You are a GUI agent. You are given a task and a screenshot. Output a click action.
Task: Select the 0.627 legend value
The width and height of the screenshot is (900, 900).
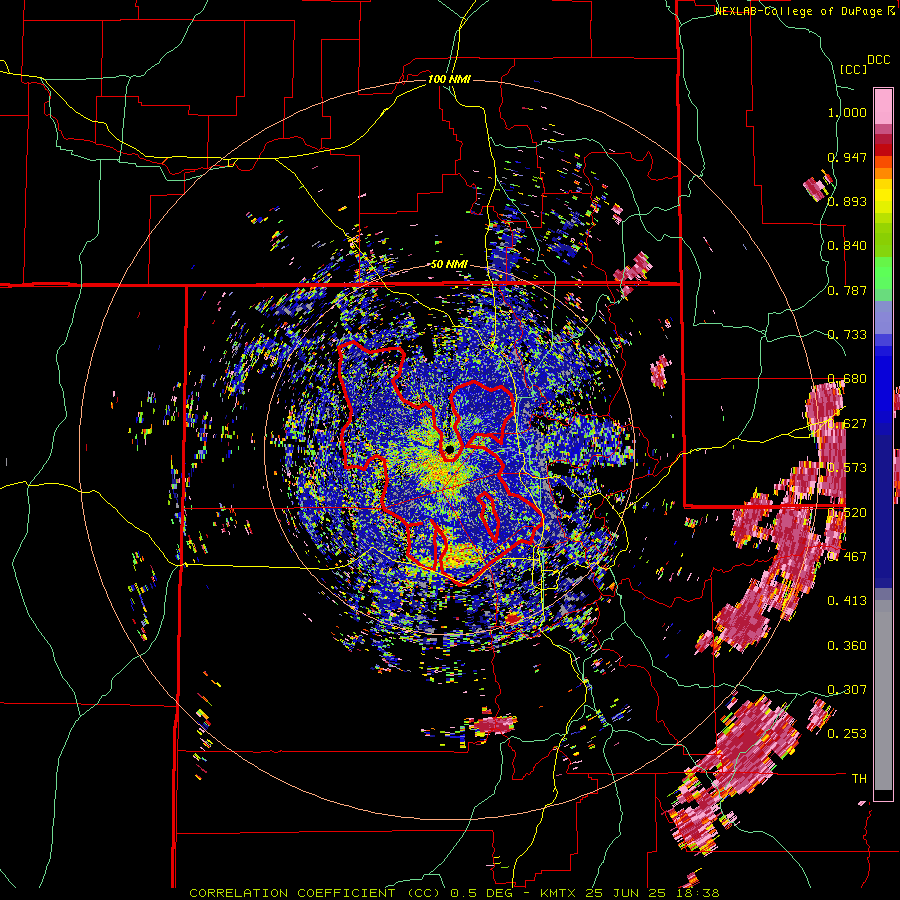847,424
